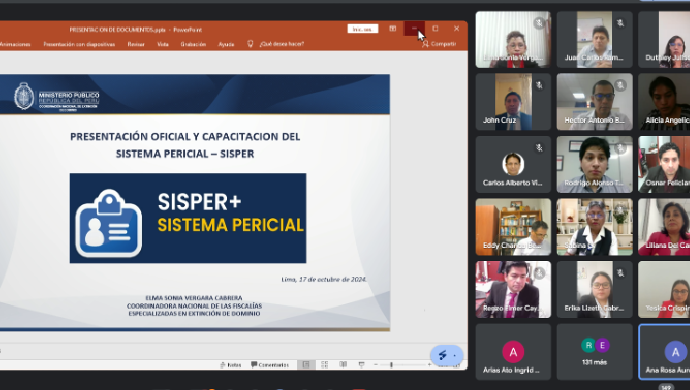Image resolution: width=690 pixels, height=390 pixels.
Task: Click the date text Lima, 17 de octubre
Action: point(324,279)
